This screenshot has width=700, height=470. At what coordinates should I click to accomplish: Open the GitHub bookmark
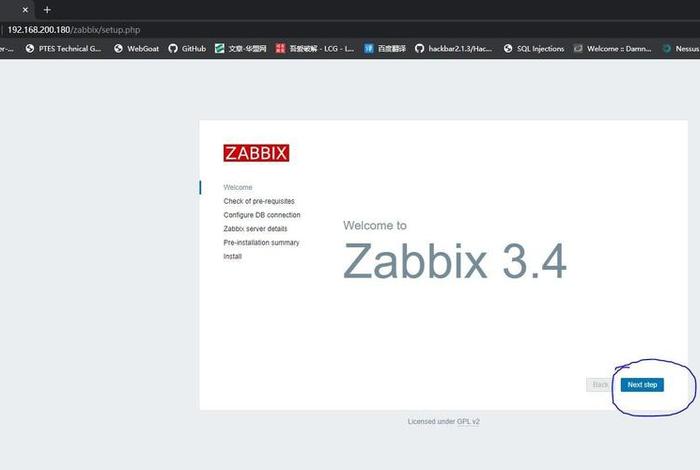pos(187,49)
